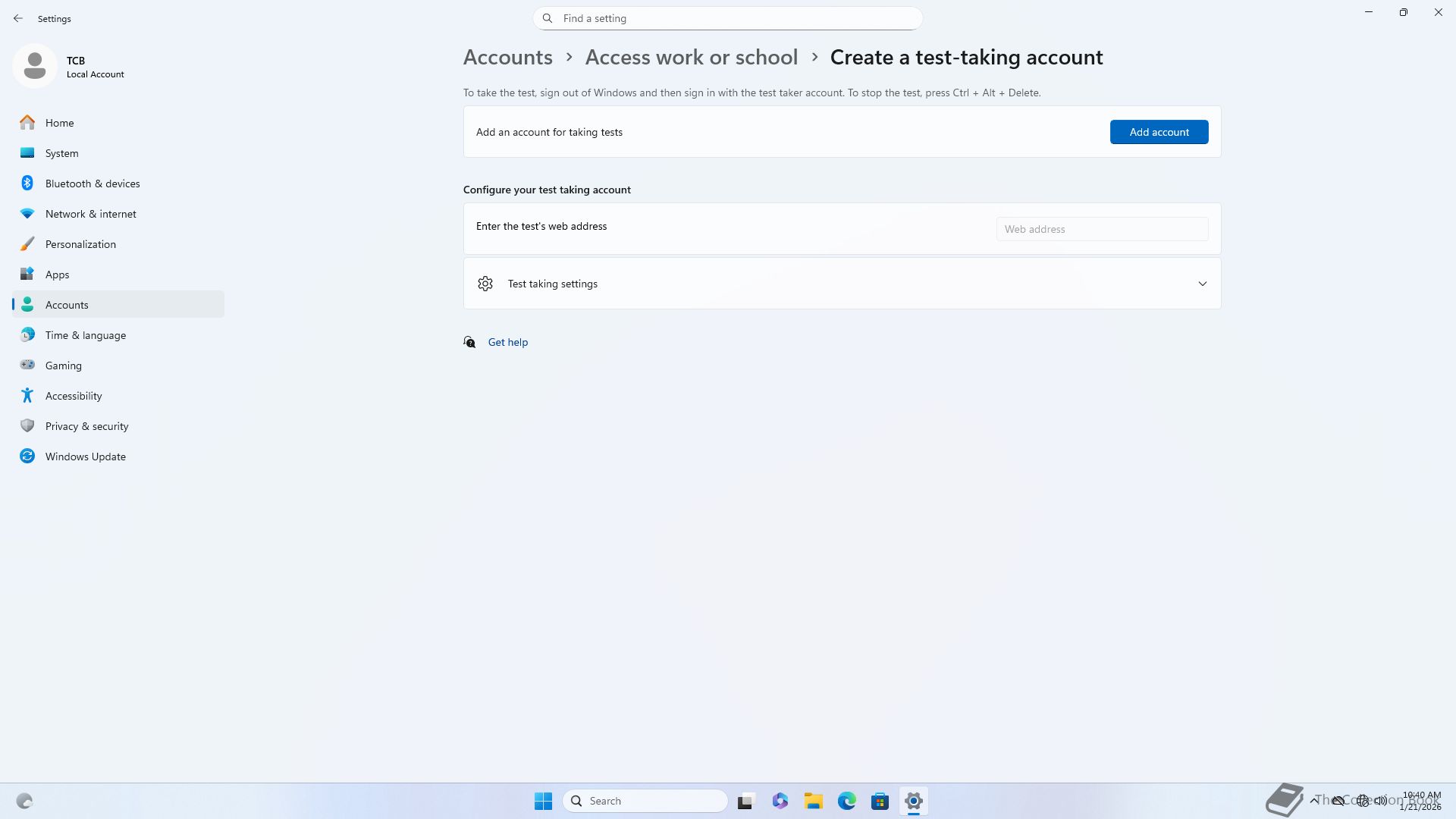Open Windows Update from the sidebar
This screenshot has width=1456, height=819.
[85, 457]
